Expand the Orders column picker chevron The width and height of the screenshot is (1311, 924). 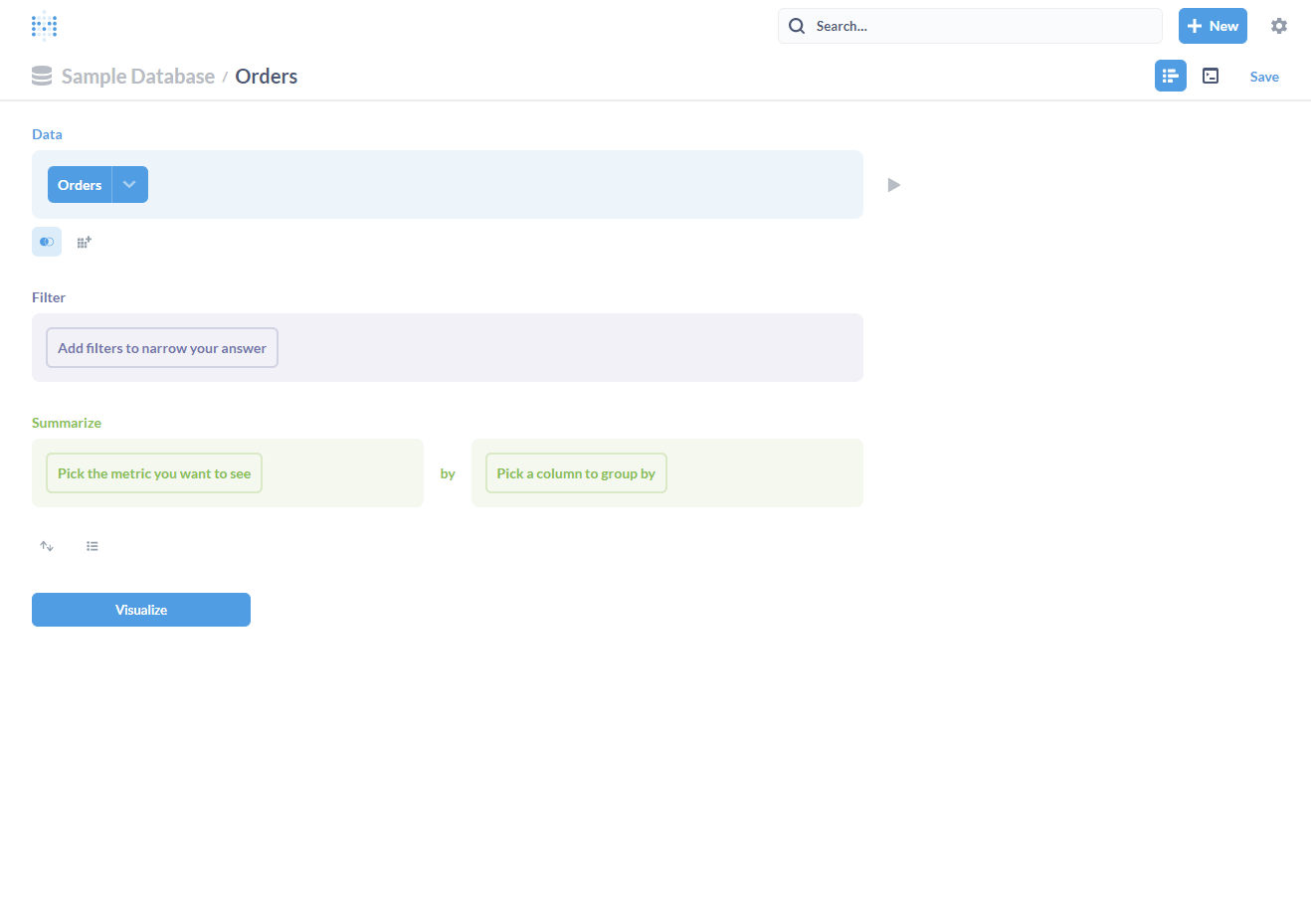pyautogui.click(x=129, y=185)
